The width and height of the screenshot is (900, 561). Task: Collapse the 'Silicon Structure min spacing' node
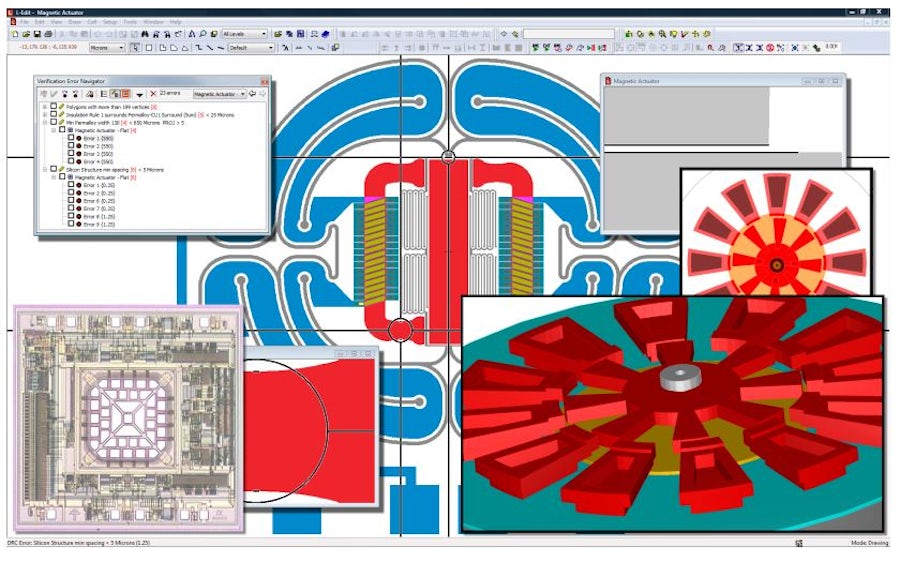(x=45, y=169)
